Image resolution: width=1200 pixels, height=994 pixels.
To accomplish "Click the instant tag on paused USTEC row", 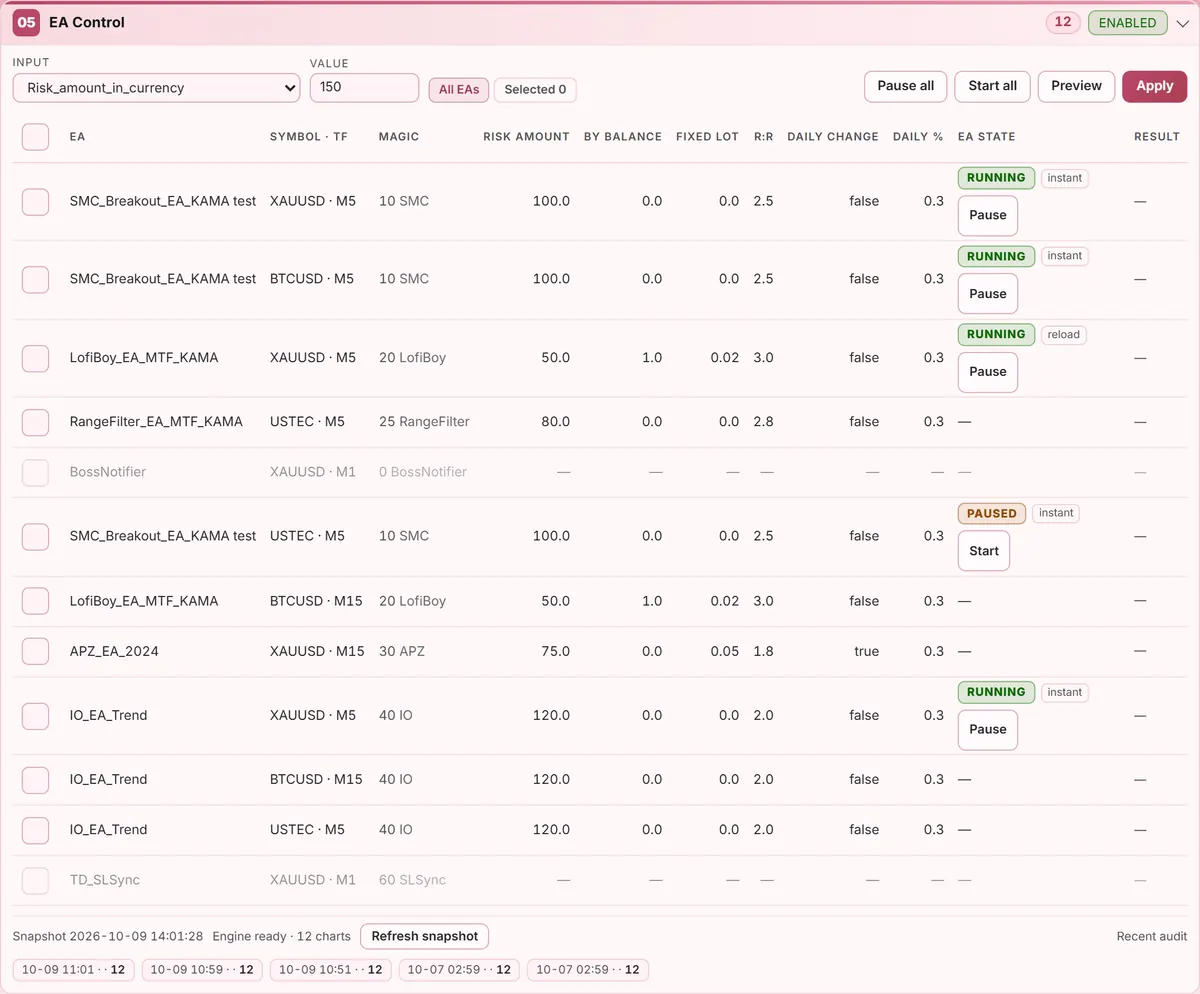I will coord(1056,514).
